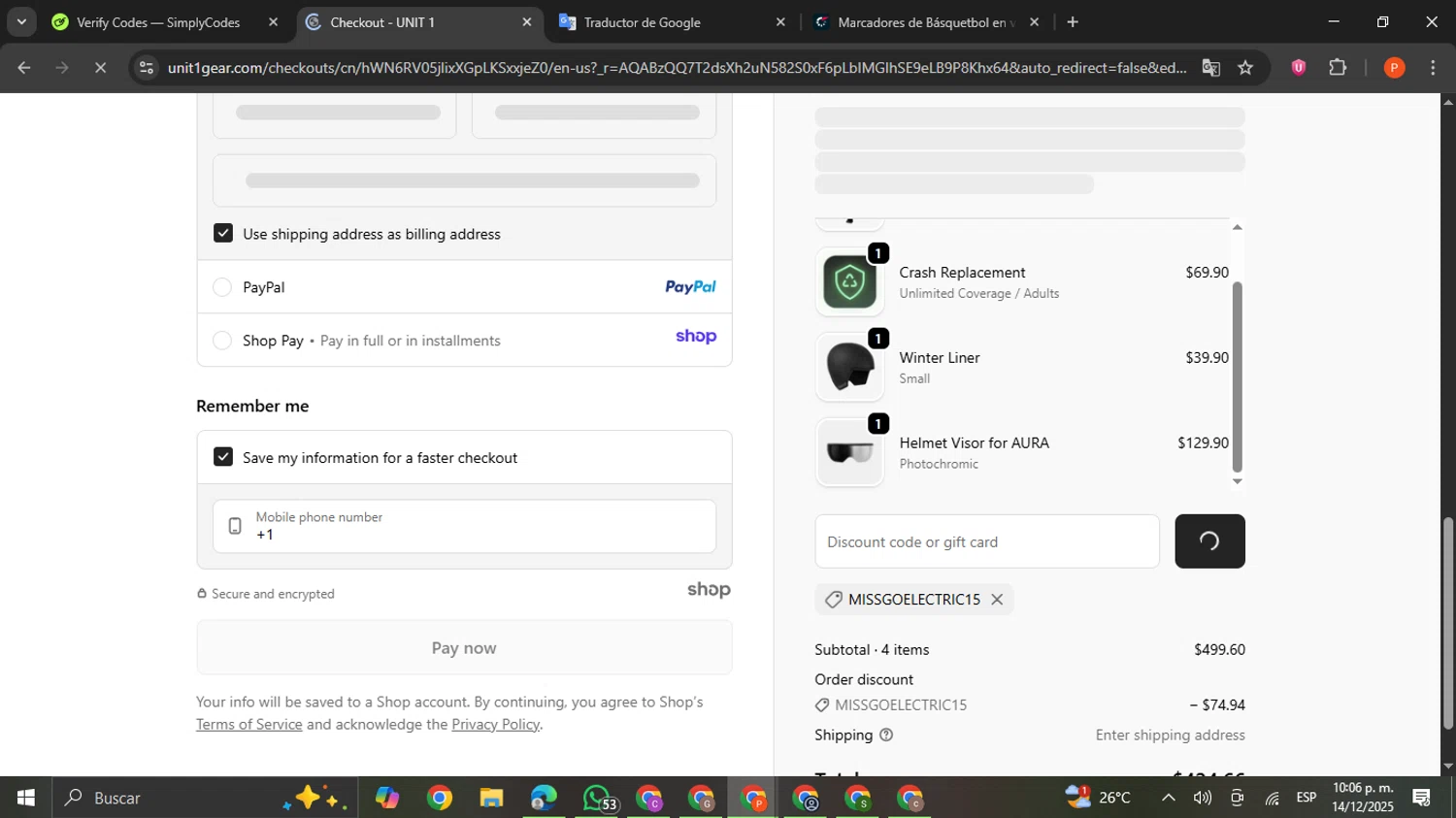
Task: View site information icon in address bar
Action: coord(146,68)
